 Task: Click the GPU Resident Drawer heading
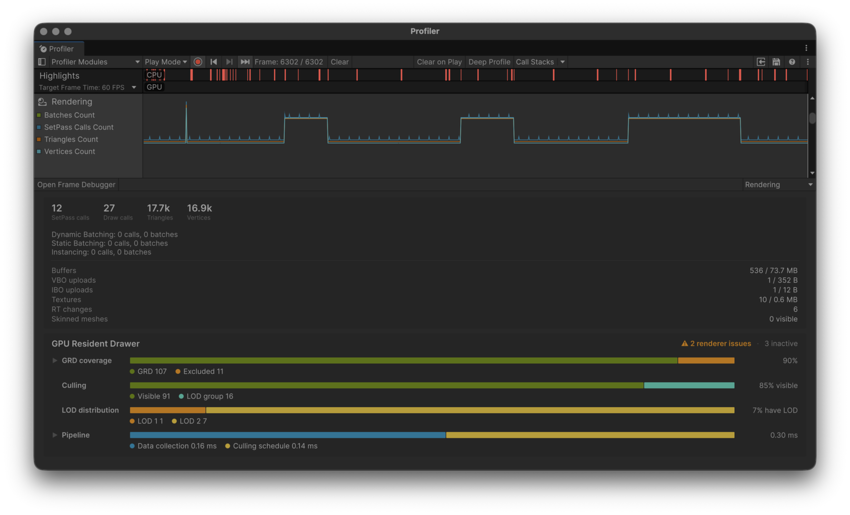[x=95, y=344]
